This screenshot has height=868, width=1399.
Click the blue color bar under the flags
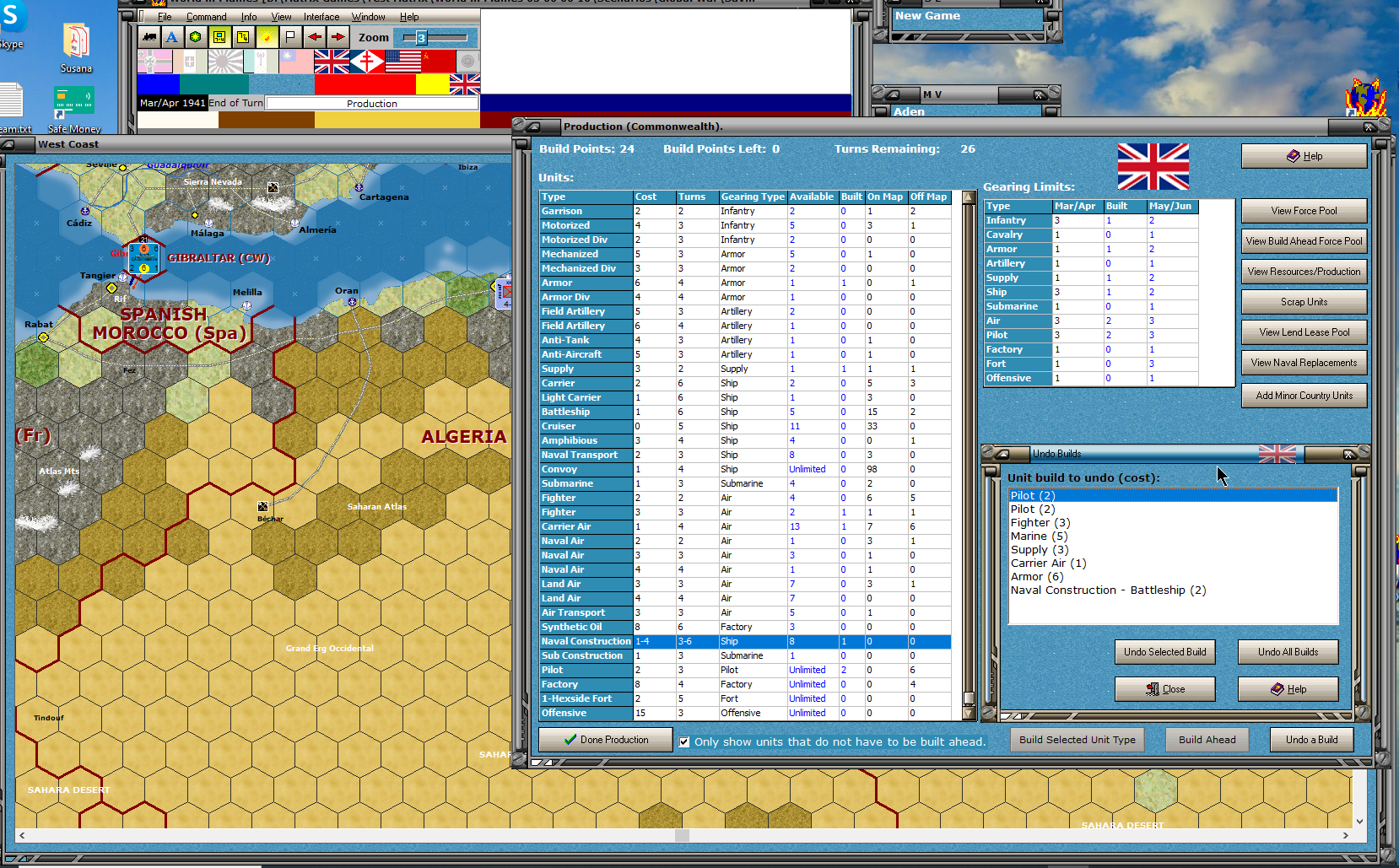pos(159,84)
